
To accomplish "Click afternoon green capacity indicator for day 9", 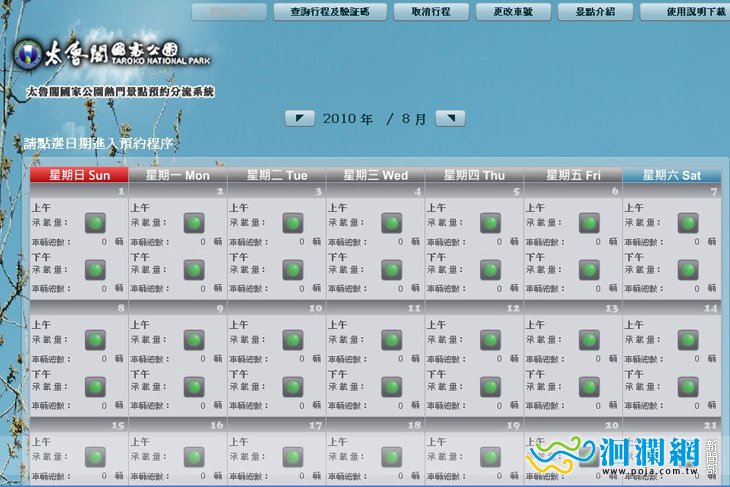I will click(x=194, y=387).
